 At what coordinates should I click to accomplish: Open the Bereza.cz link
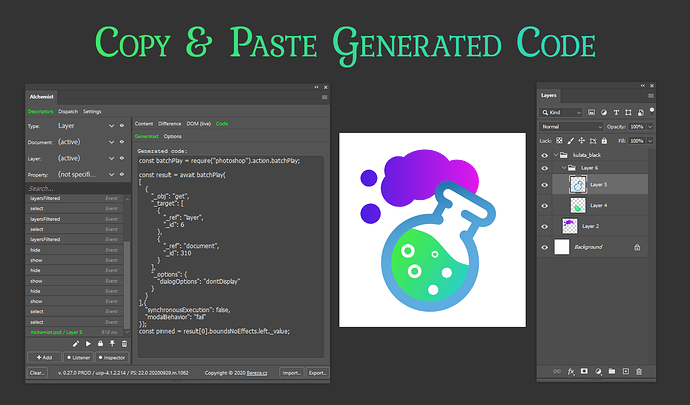coord(257,373)
